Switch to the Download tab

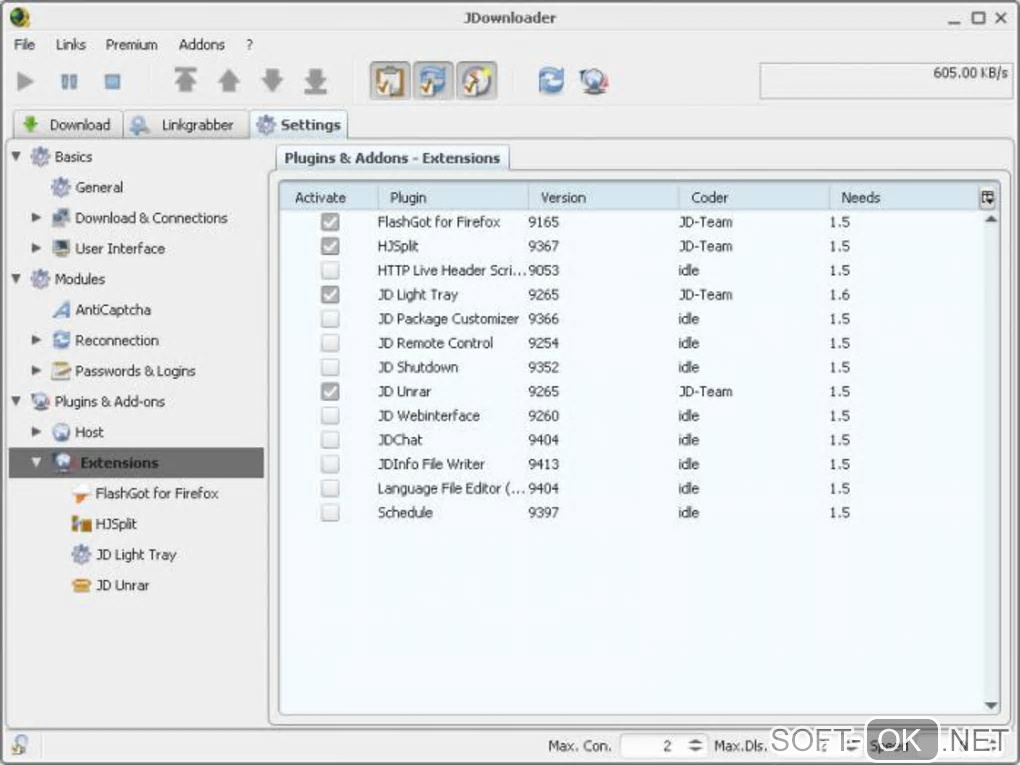(x=68, y=125)
